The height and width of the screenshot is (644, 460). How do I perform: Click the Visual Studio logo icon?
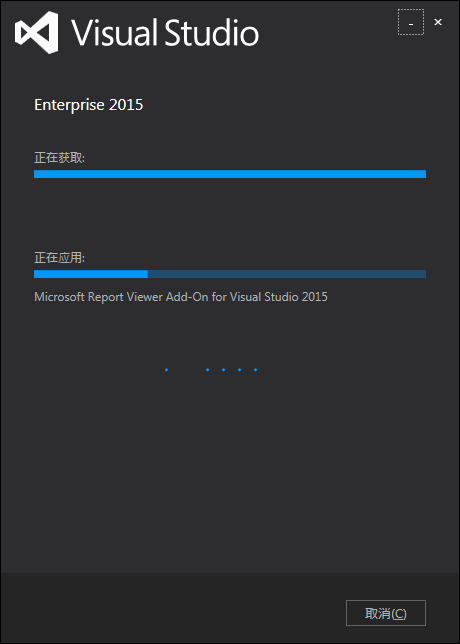click(x=37, y=32)
